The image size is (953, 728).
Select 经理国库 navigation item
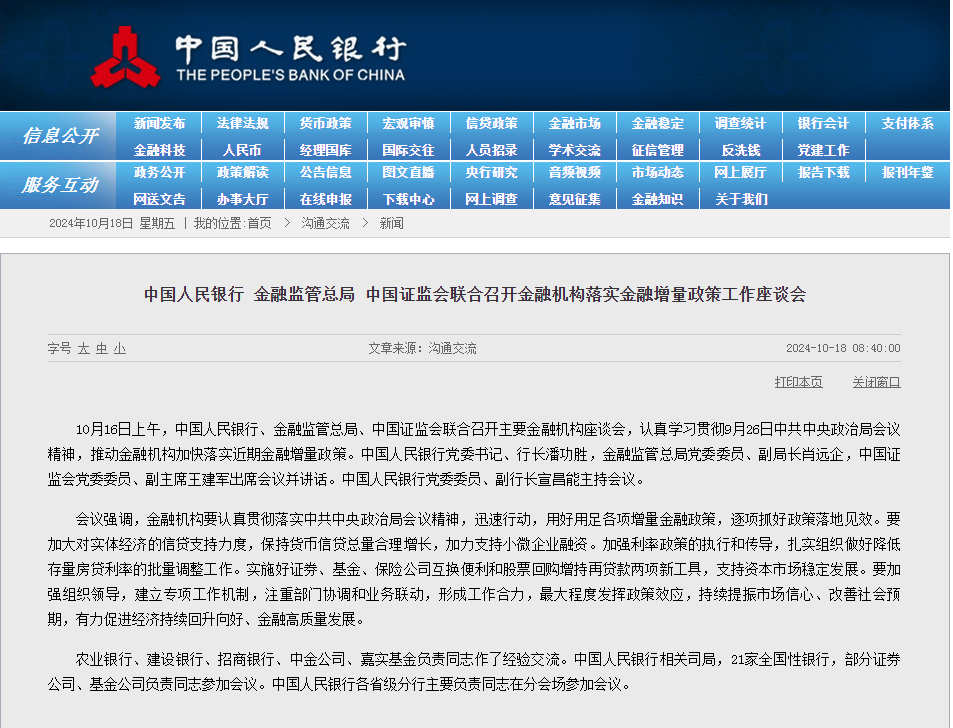coord(326,150)
